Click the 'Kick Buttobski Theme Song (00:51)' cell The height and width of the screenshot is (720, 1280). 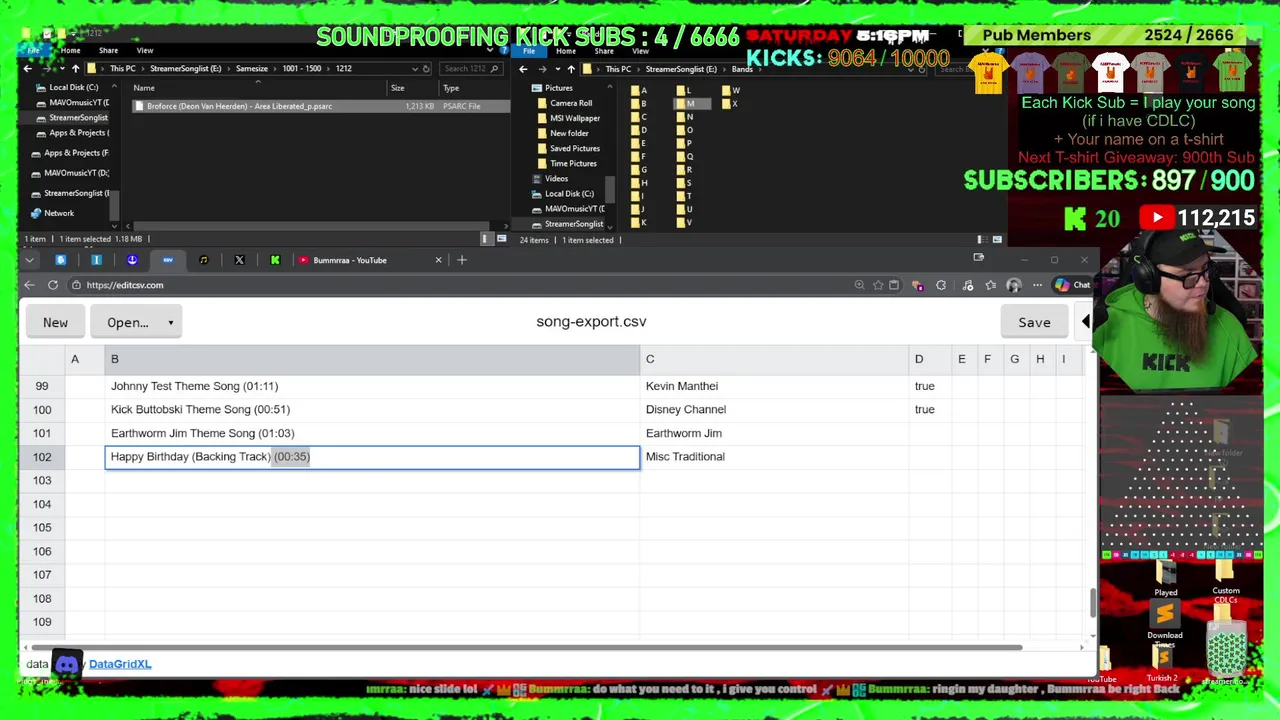click(x=372, y=409)
